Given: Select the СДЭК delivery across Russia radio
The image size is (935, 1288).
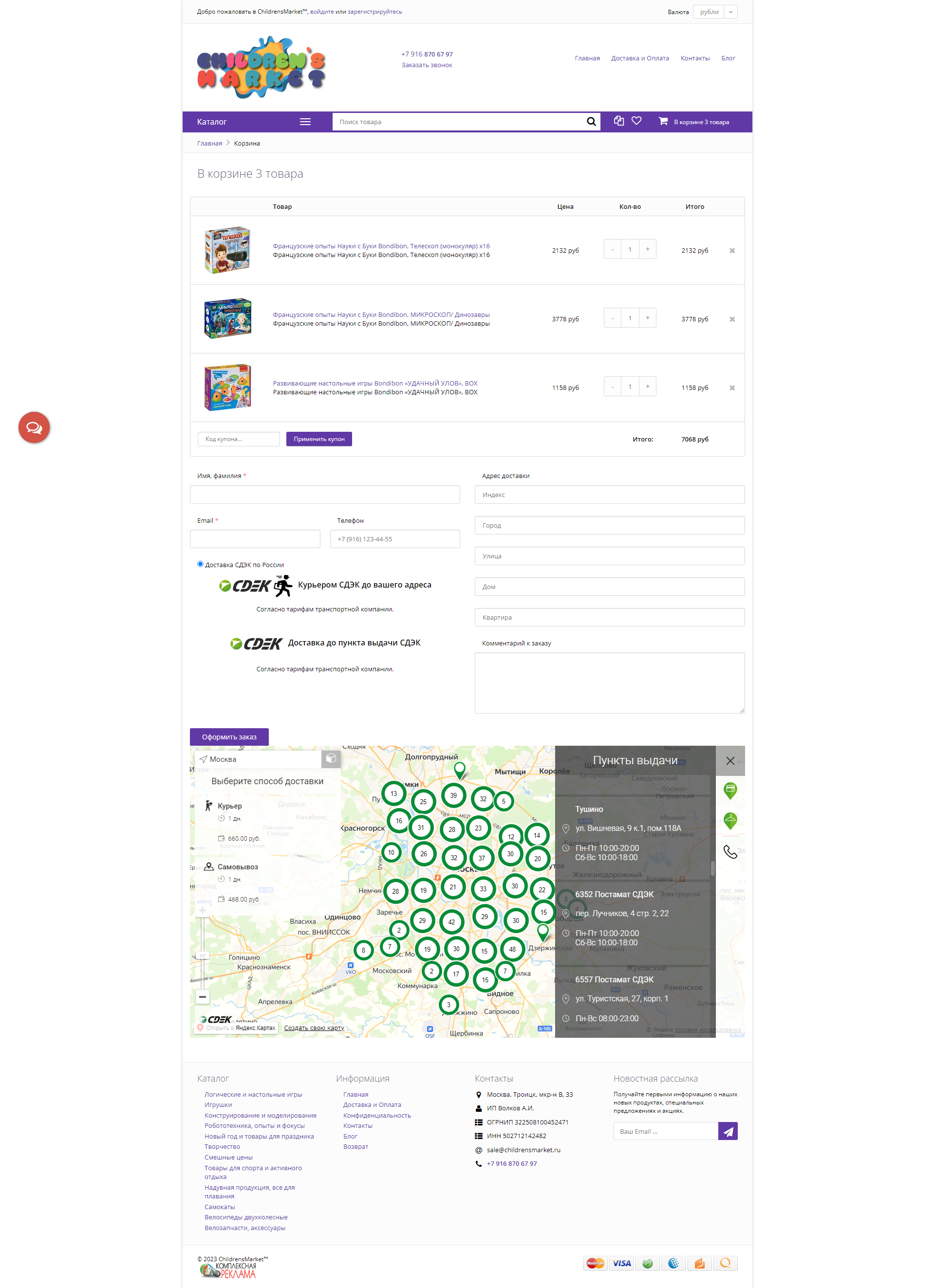Looking at the screenshot, I should [x=200, y=564].
